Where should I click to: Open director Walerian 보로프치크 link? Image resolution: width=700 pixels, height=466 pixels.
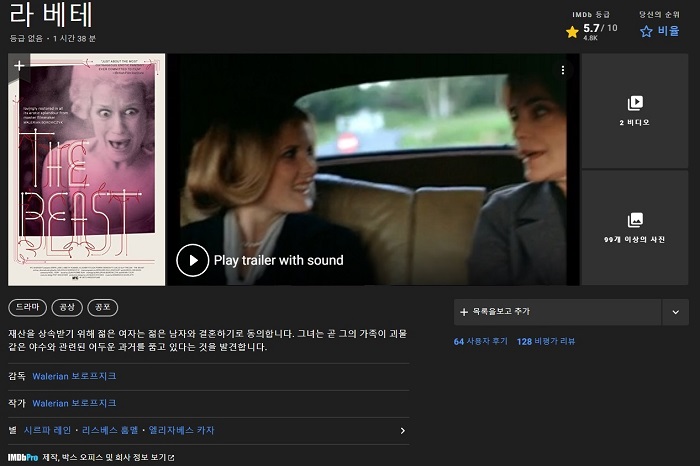pos(74,376)
